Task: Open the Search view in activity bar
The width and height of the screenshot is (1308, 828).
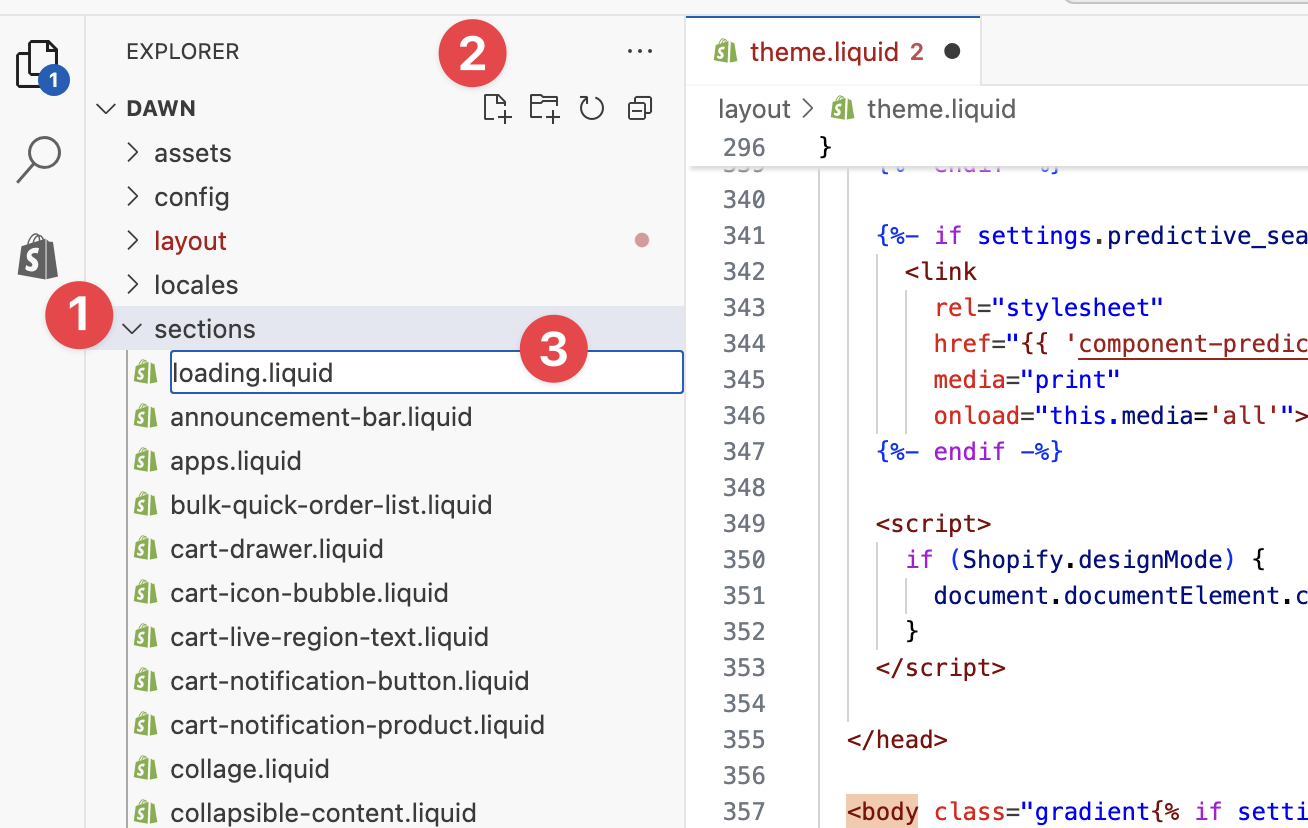Action: point(39,160)
